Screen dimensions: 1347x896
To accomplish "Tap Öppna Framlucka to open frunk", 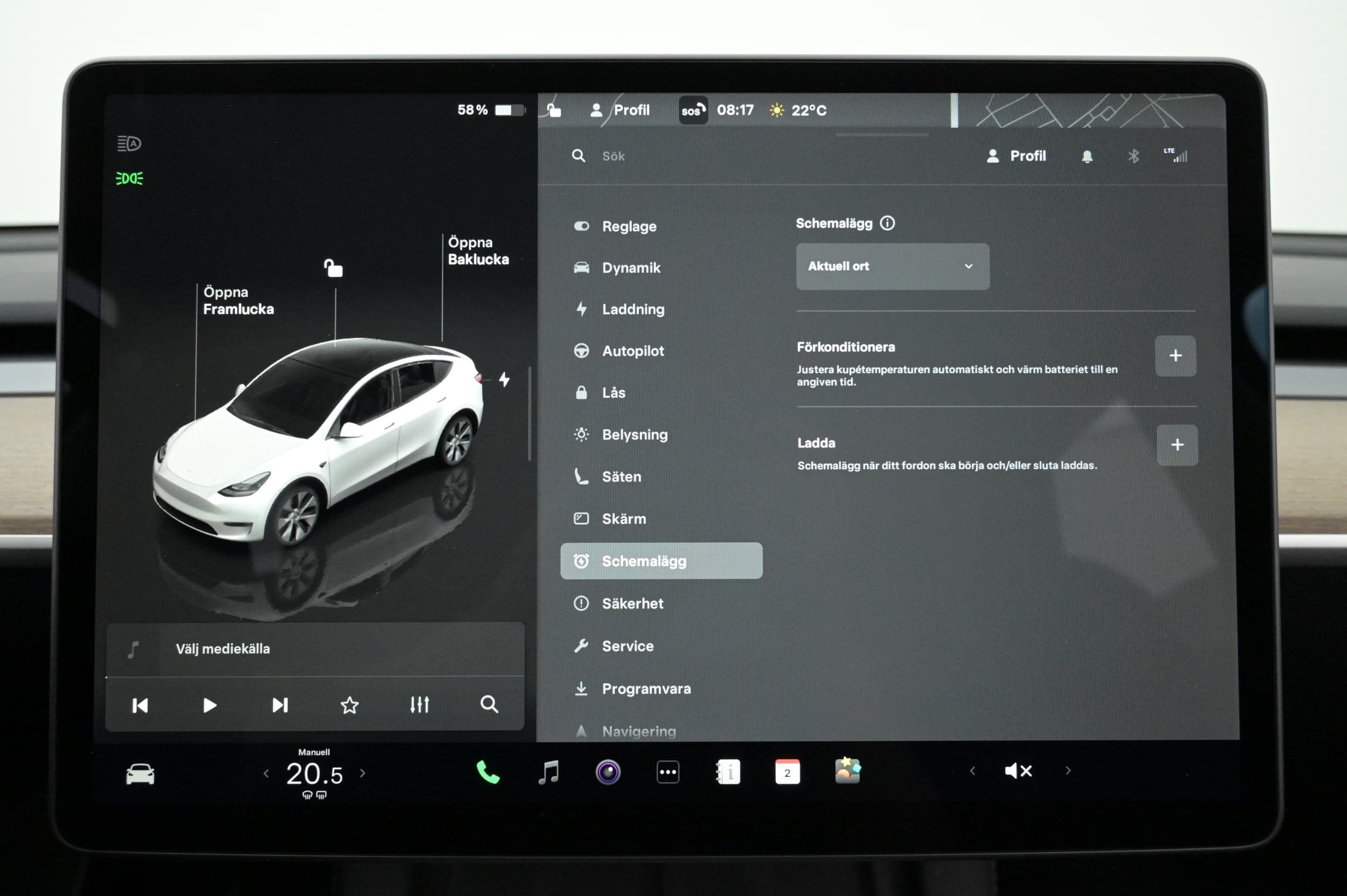I will (x=238, y=301).
